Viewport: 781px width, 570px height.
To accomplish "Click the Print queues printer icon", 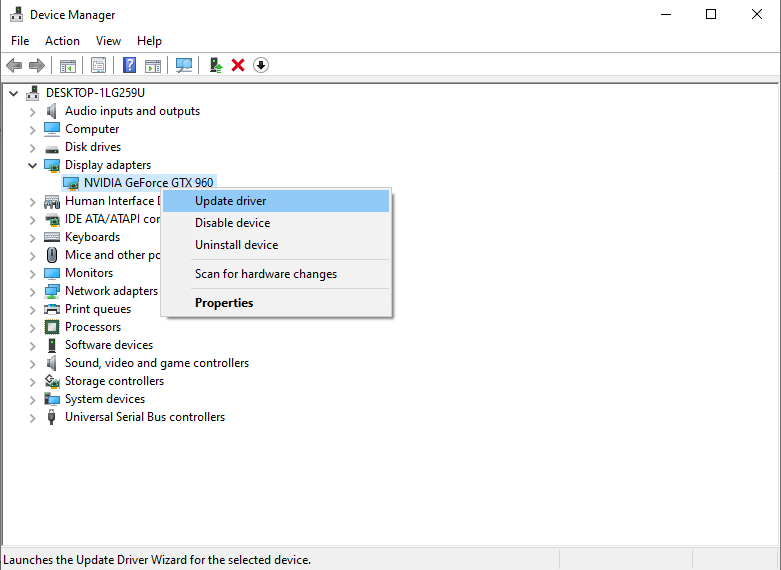I will tap(52, 309).
